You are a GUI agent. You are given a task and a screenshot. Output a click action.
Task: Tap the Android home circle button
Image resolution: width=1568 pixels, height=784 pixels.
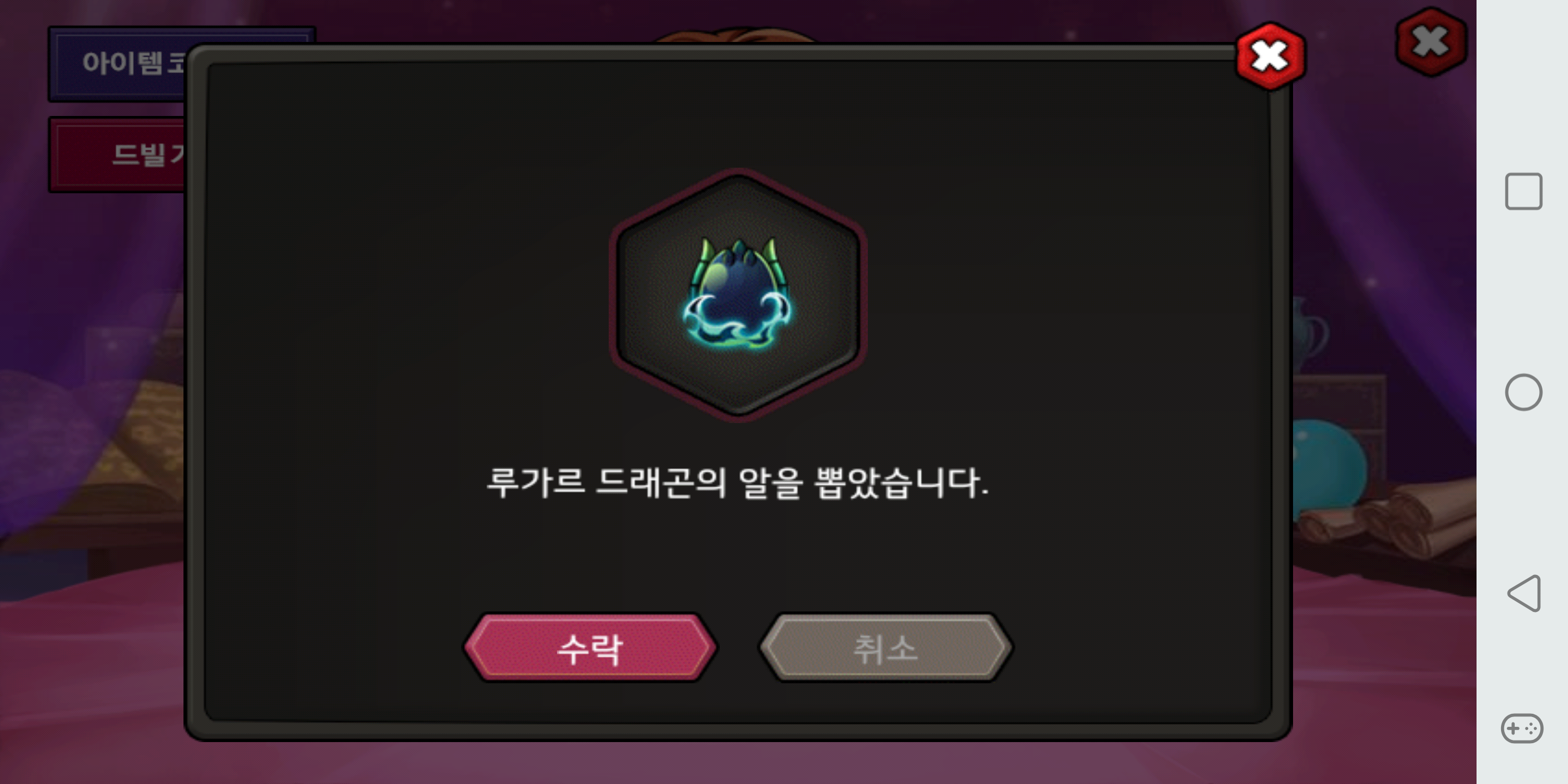1523,391
